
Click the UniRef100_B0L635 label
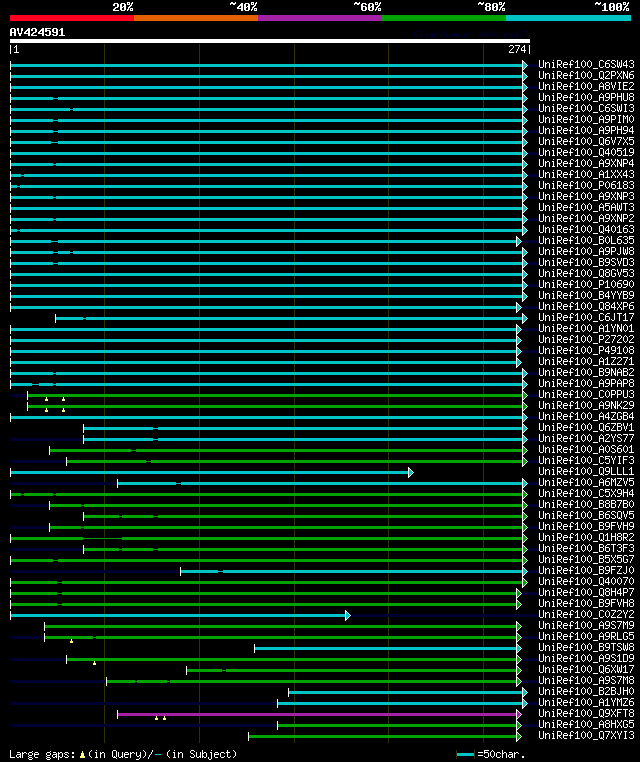click(x=586, y=240)
